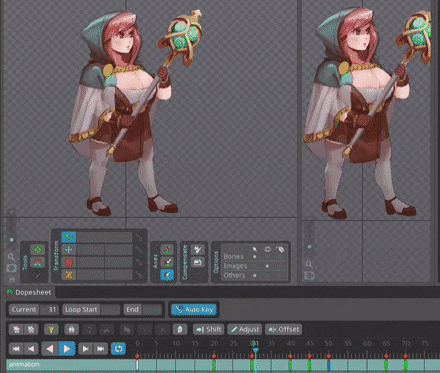Select the Weights tool in Tools panel

(x=38, y=262)
